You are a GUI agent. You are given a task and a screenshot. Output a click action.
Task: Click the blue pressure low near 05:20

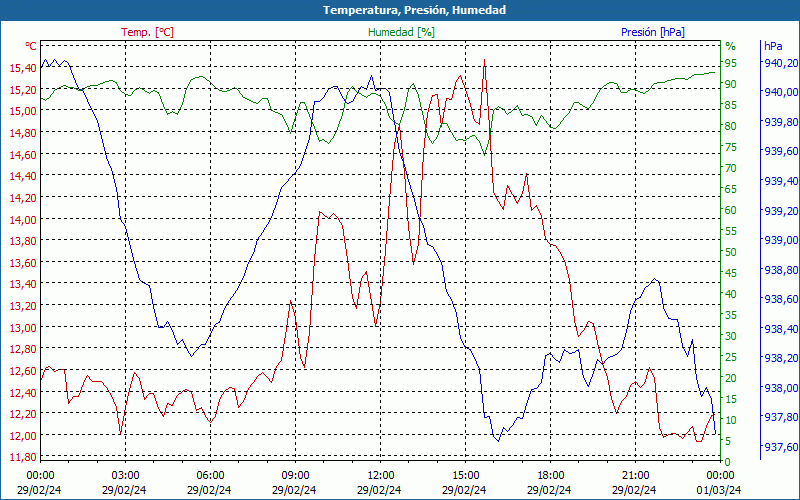click(x=191, y=356)
